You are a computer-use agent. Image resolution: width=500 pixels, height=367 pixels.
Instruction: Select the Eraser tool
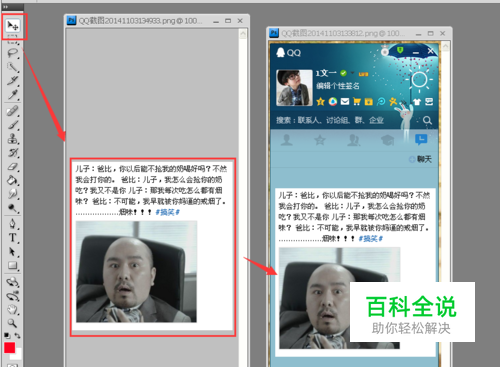(x=13, y=166)
